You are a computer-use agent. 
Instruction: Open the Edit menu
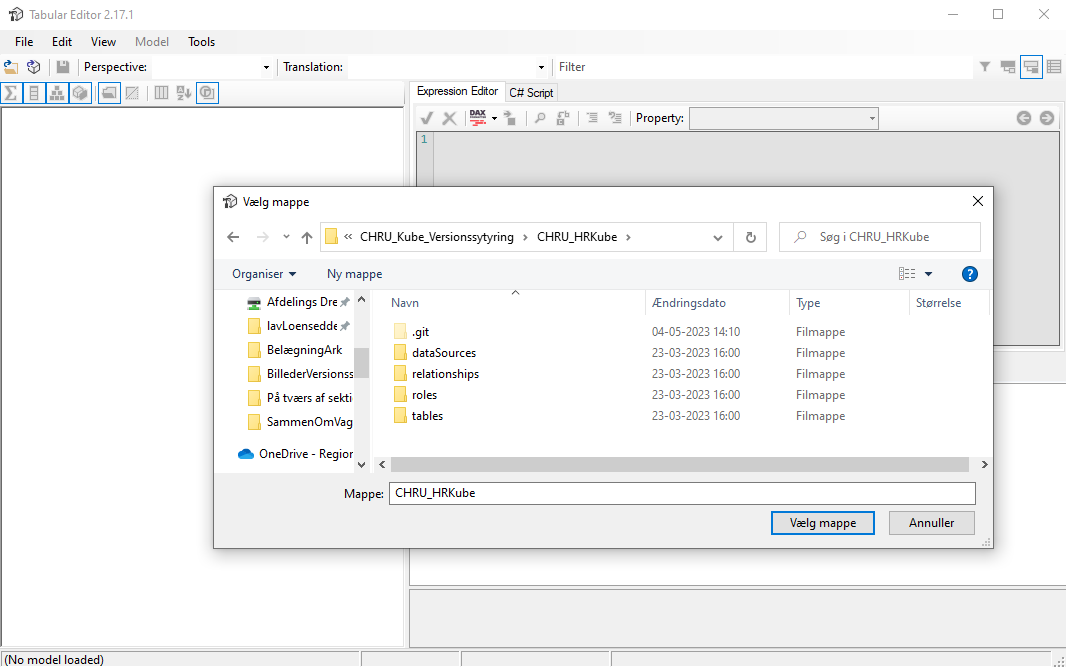62,41
